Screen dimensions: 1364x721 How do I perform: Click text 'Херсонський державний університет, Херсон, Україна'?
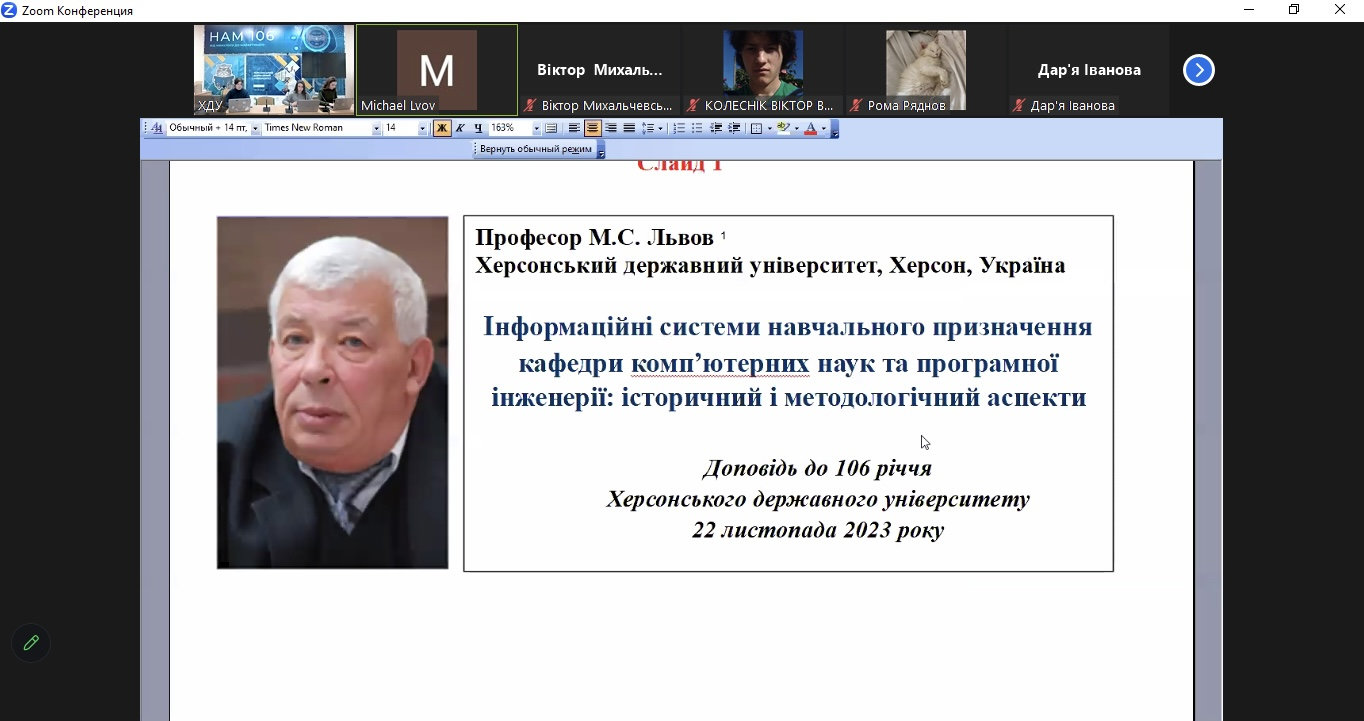(770, 266)
